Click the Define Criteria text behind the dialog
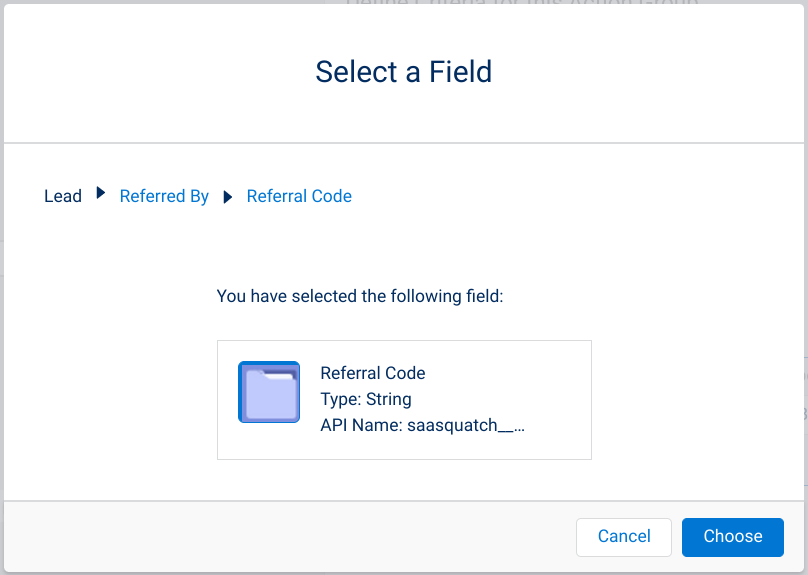This screenshot has width=808, height=575. point(523,3)
